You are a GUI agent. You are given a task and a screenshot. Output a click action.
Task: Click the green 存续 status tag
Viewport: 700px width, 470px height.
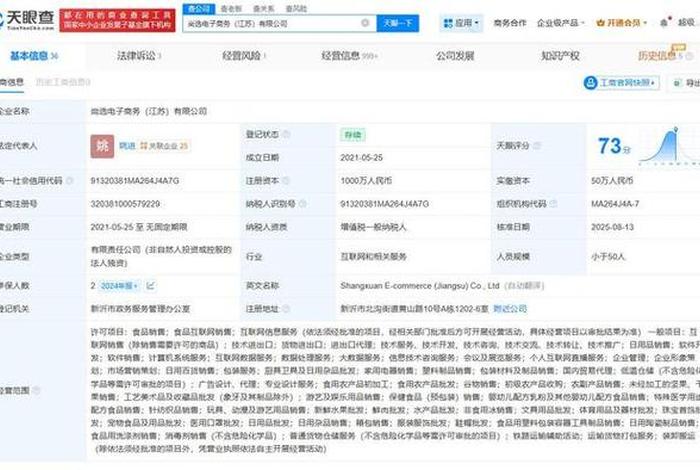pos(353,135)
